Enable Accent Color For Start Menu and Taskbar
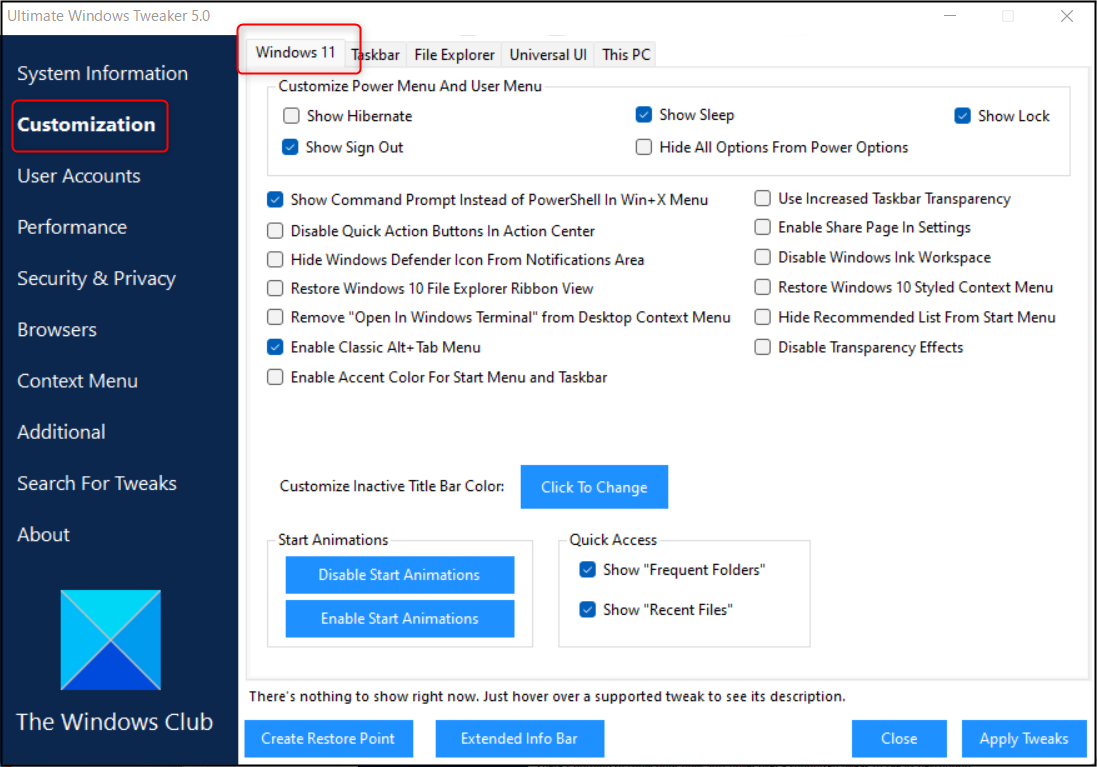Viewport: 1097px width, 767px height. click(275, 377)
